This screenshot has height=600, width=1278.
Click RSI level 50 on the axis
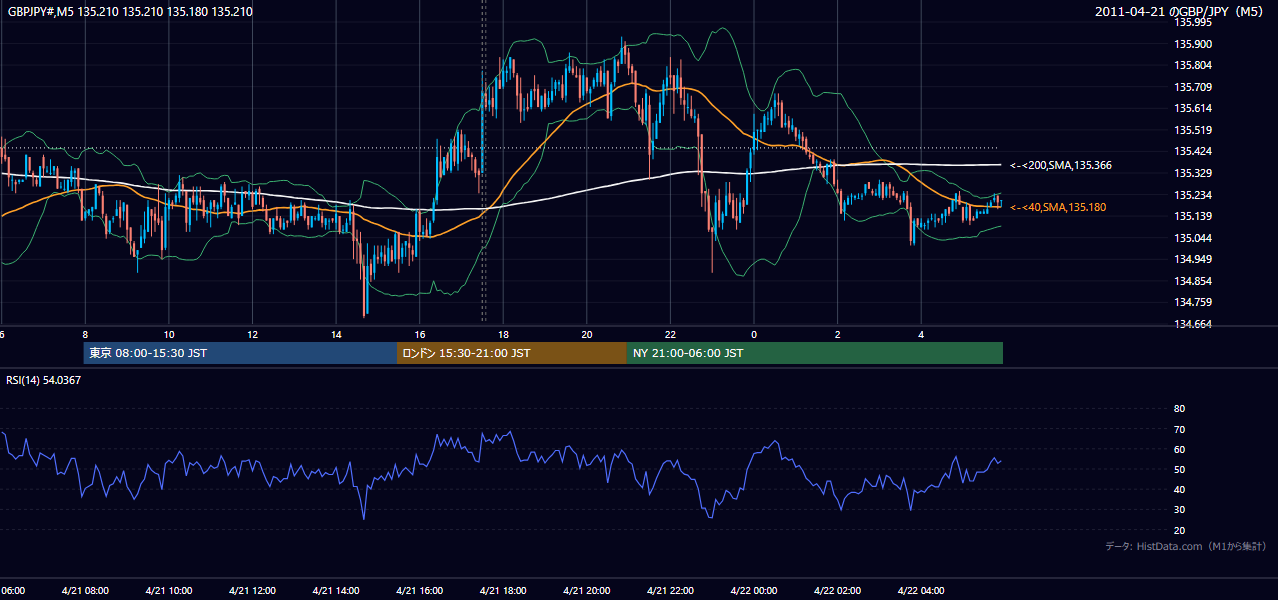click(1179, 469)
